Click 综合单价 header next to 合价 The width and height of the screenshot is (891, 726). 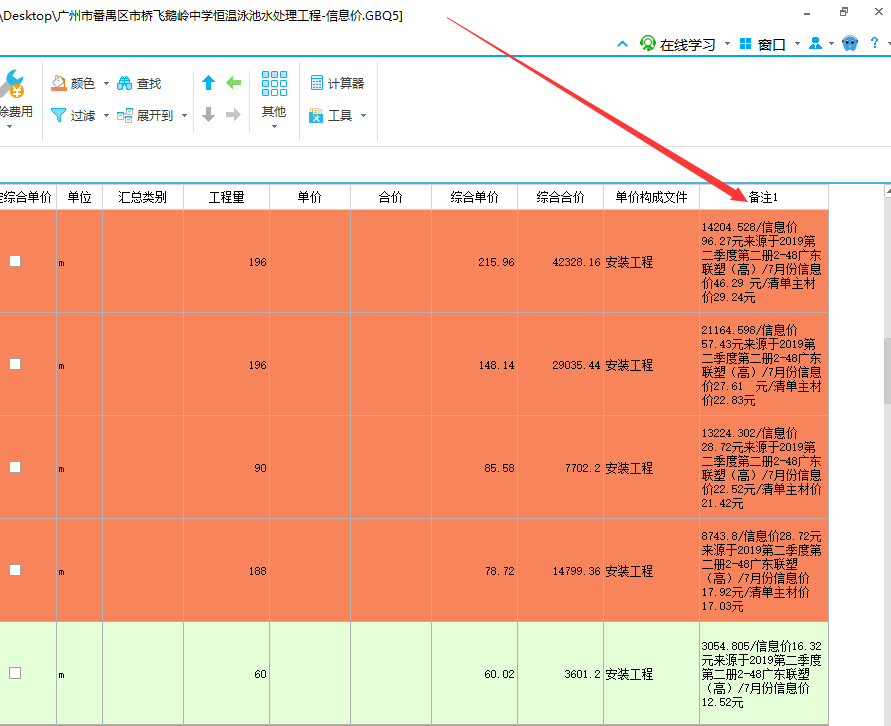474,197
